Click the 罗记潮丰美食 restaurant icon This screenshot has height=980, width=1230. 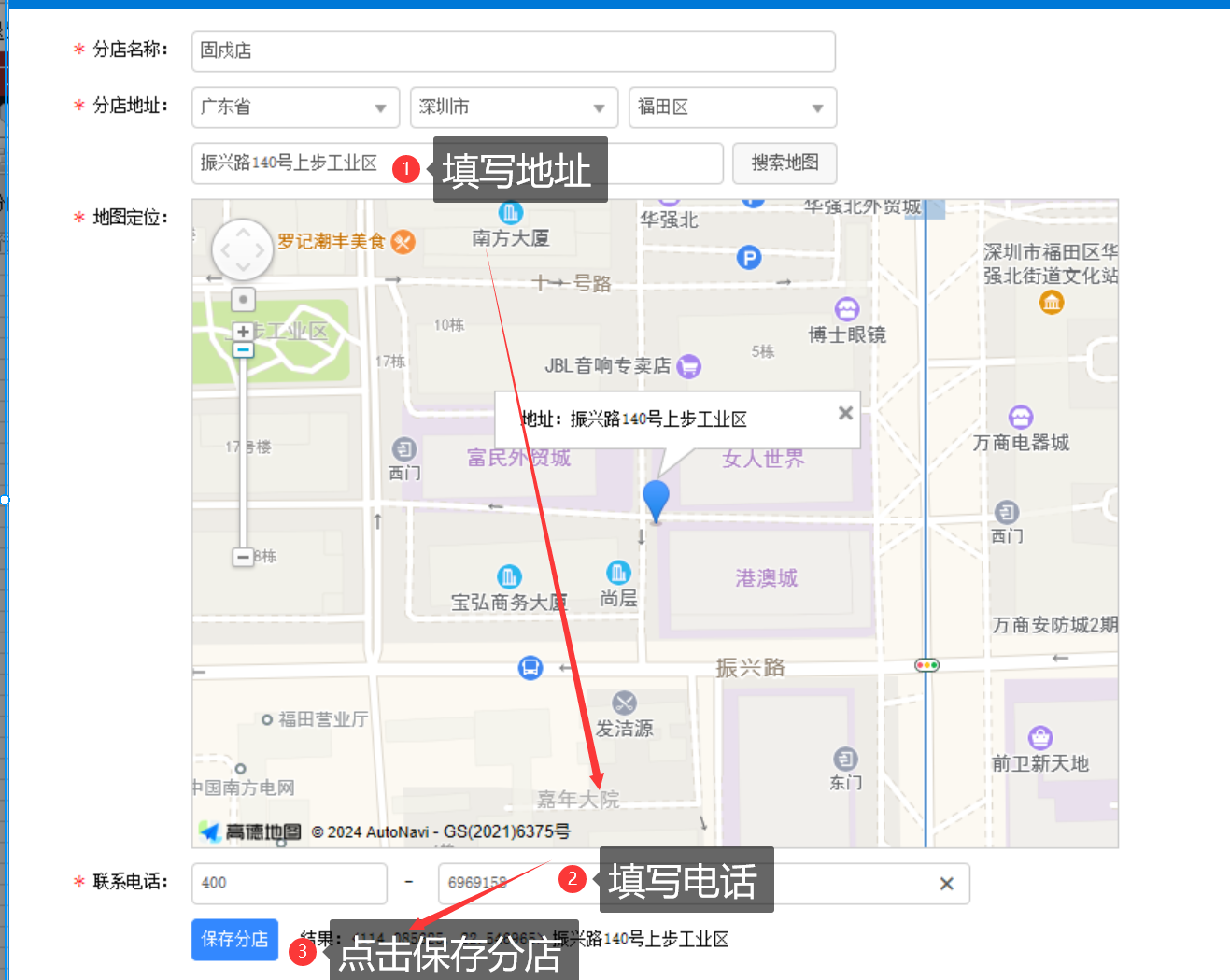coord(403,242)
